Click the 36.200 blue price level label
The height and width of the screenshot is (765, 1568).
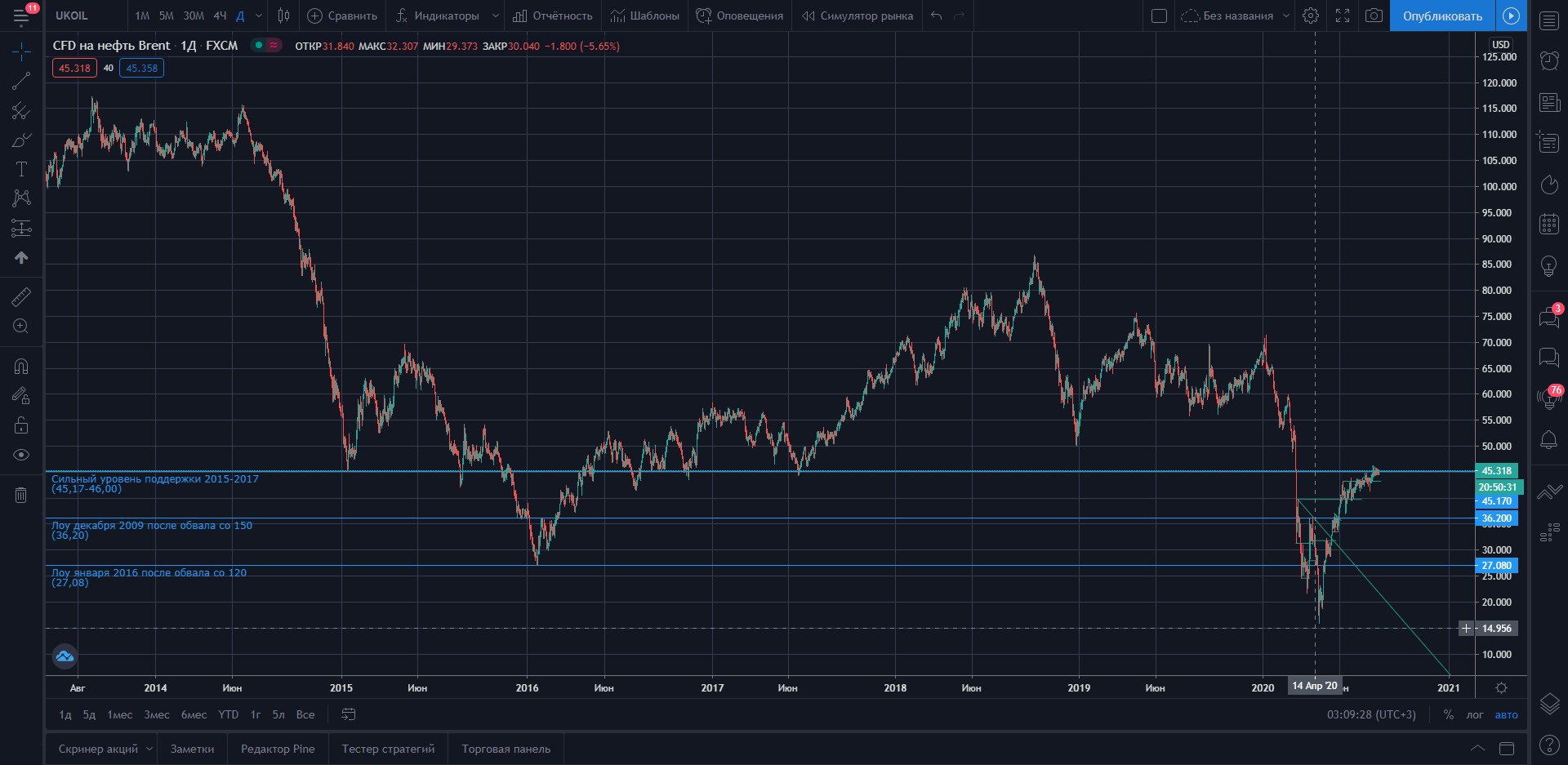pos(1496,518)
